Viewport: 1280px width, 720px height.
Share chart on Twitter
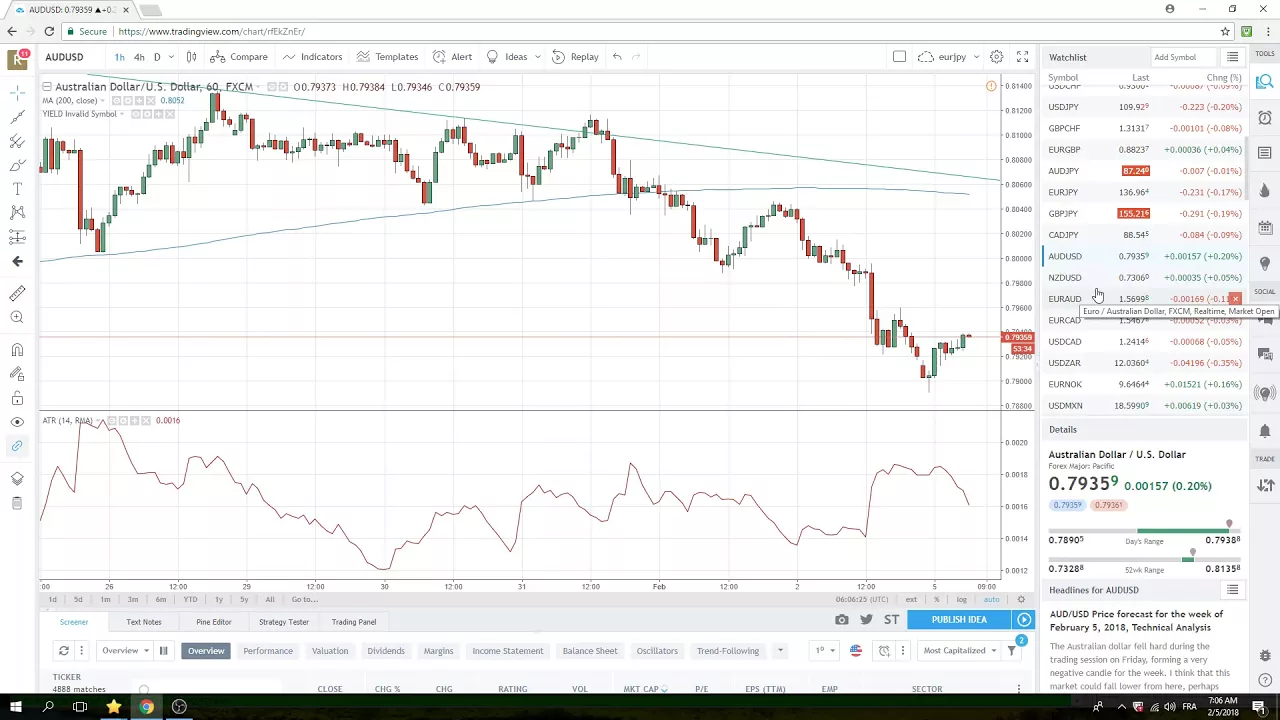tap(866, 620)
